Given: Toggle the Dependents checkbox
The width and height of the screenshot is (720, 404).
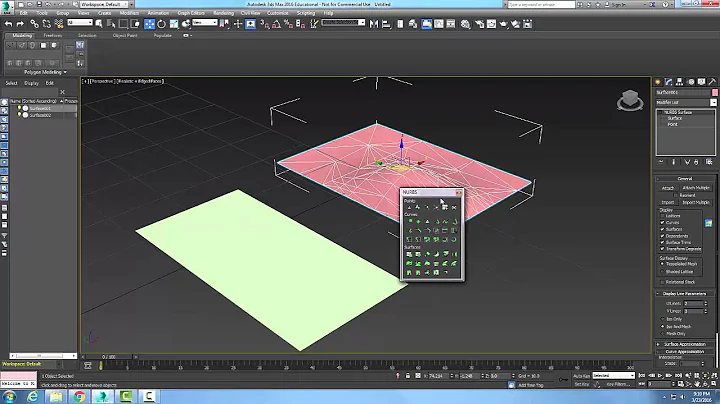Looking at the screenshot, I should coord(663,236).
